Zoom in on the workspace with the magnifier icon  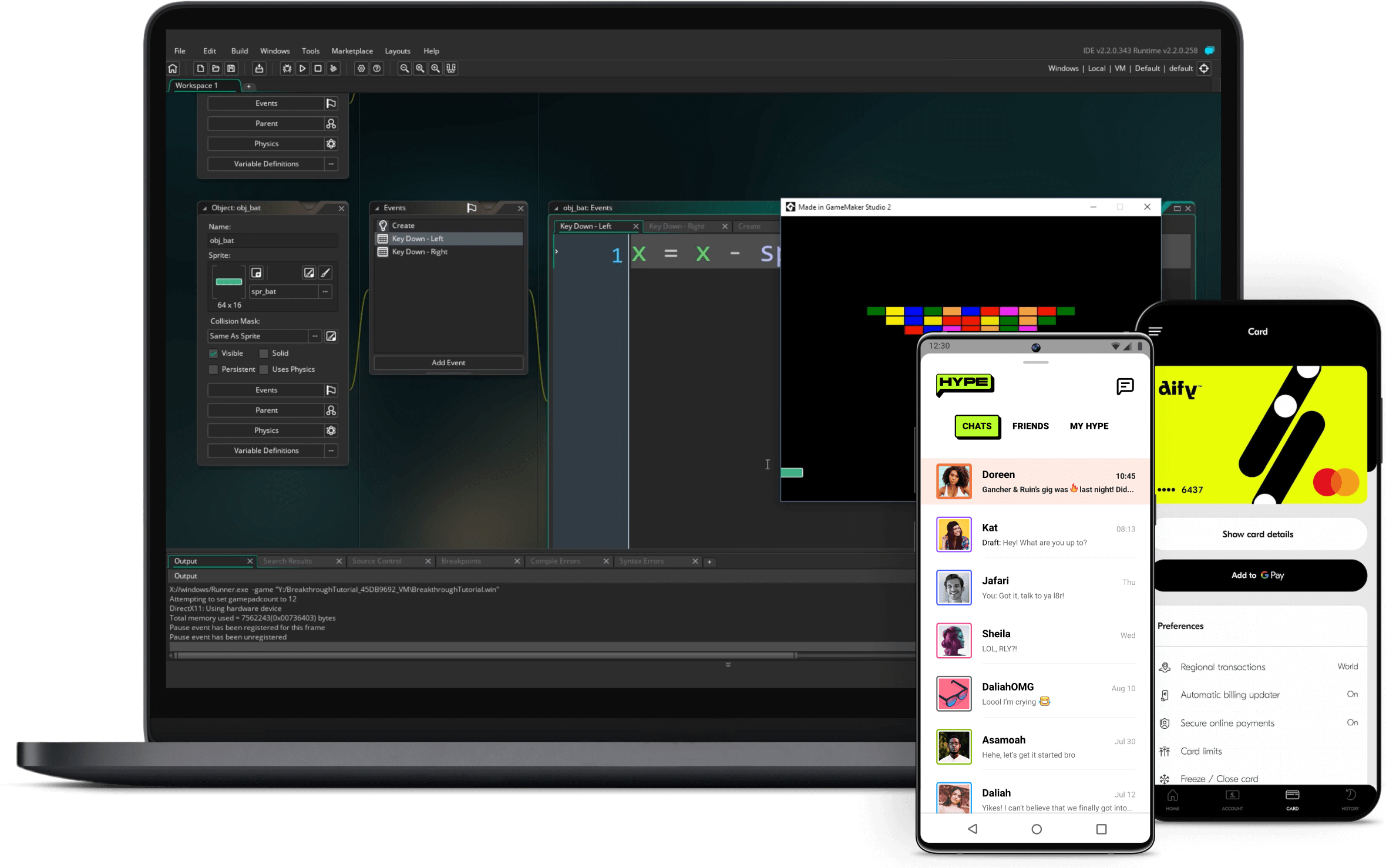click(x=436, y=69)
